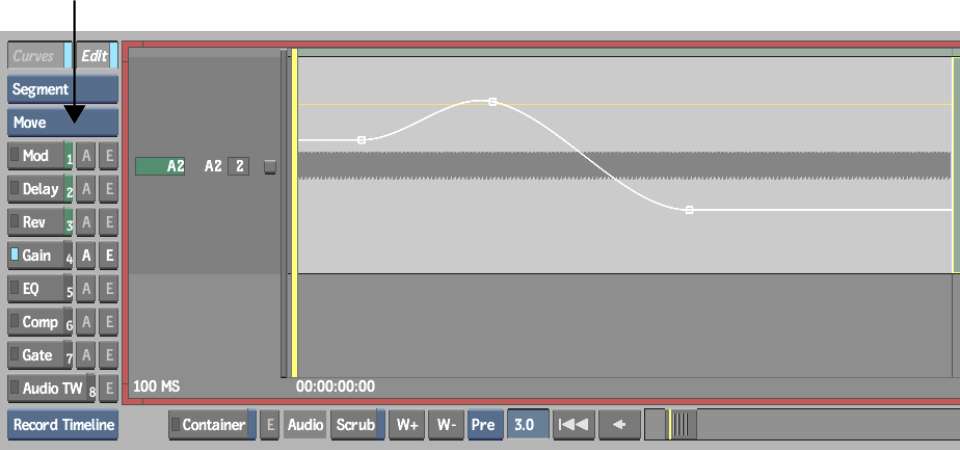The width and height of the screenshot is (960, 450).
Task: Click the A button next to Comp
Action: coord(86,322)
